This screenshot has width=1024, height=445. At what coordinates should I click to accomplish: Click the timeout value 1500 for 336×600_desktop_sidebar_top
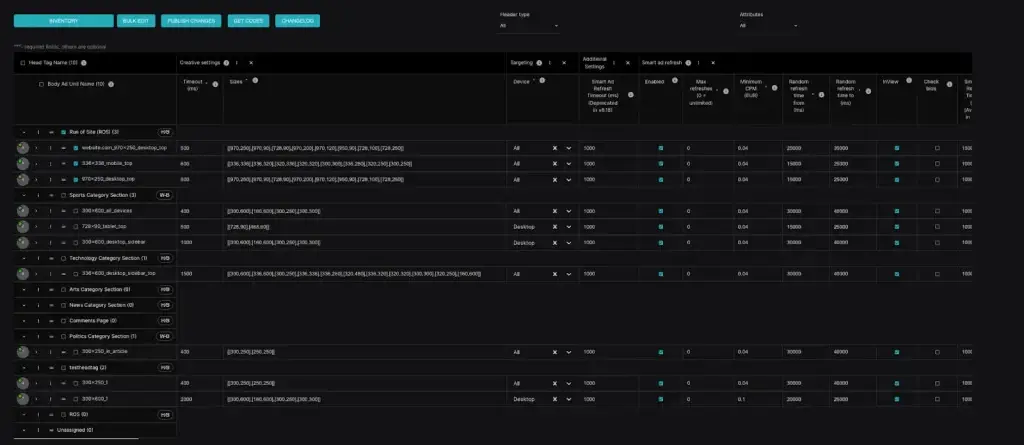(x=186, y=273)
